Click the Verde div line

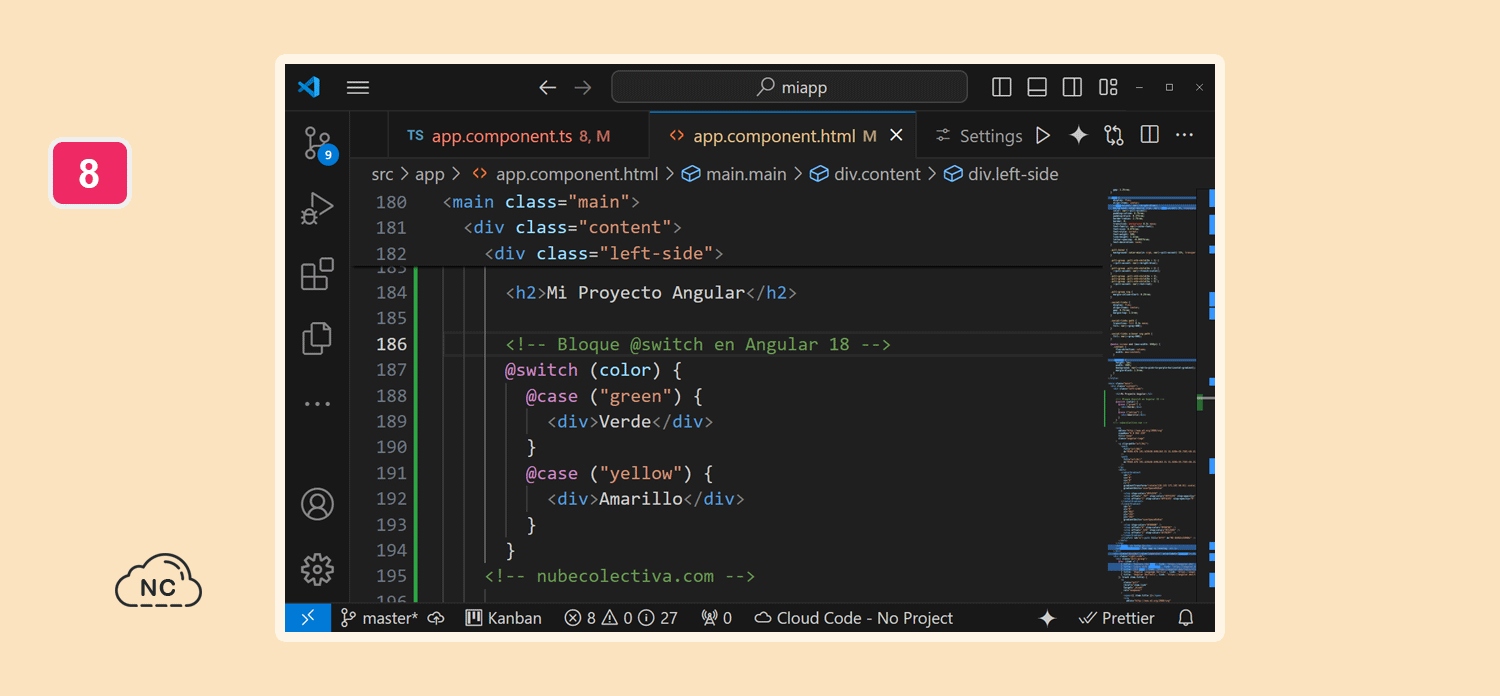pos(630,422)
